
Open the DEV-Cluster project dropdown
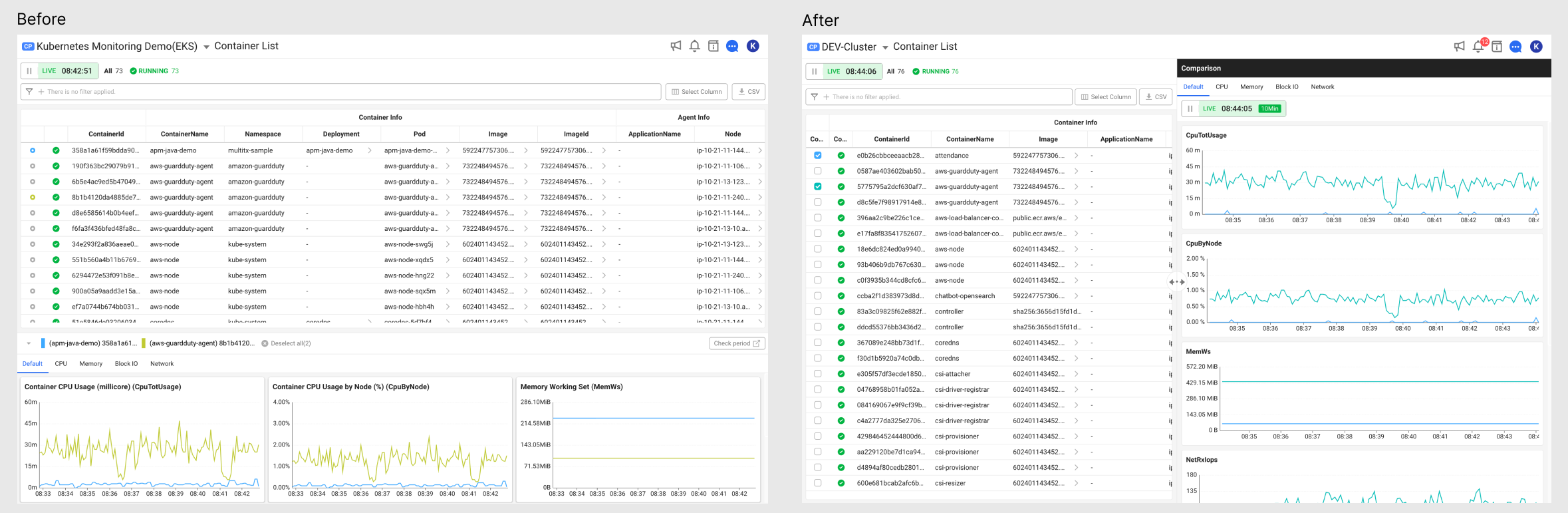click(x=885, y=47)
